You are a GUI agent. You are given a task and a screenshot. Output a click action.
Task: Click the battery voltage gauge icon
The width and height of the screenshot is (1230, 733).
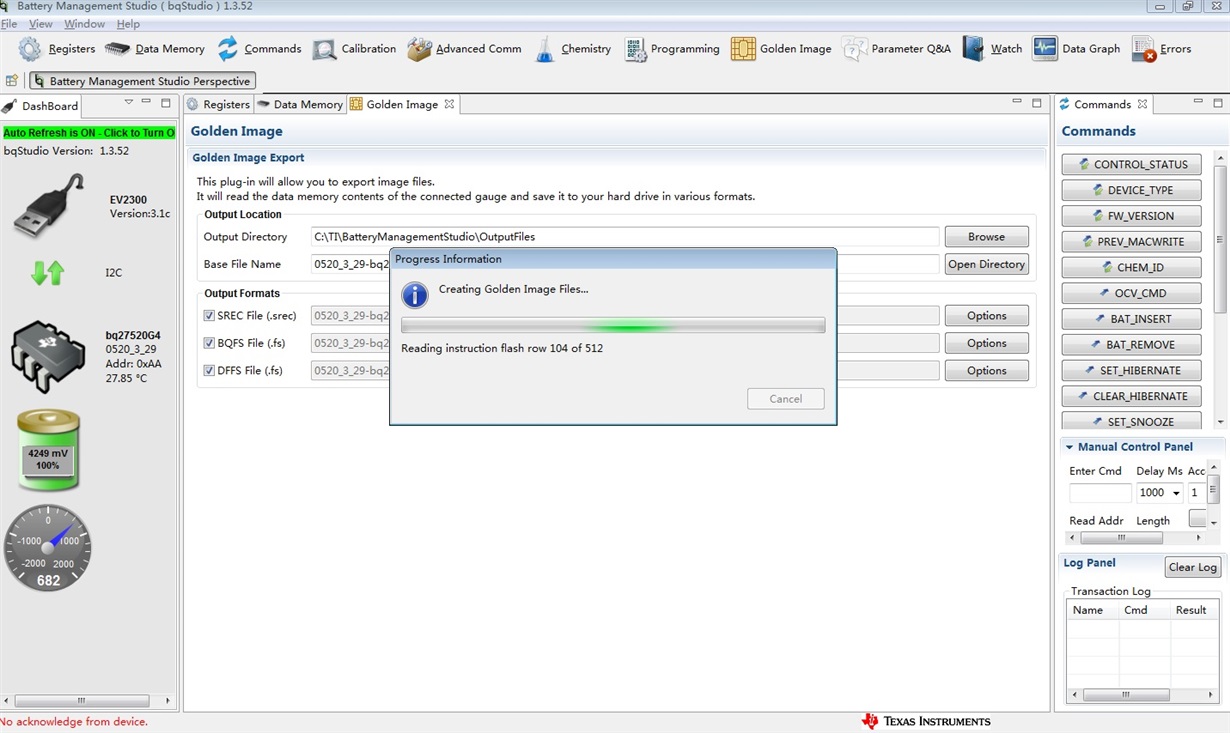(x=48, y=450)
